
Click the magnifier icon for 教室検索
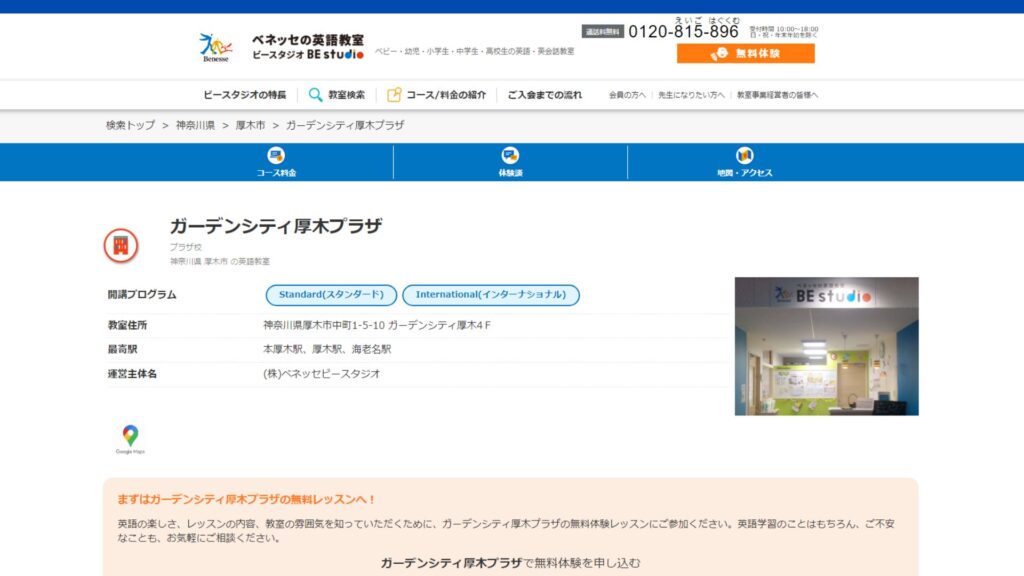315,95
